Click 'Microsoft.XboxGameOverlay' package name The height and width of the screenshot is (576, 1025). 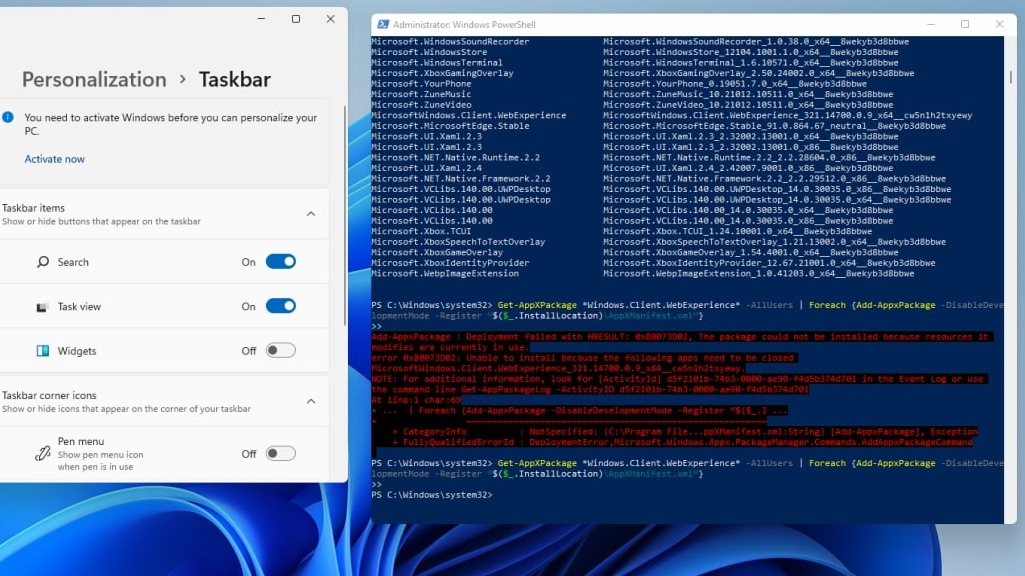437,252
